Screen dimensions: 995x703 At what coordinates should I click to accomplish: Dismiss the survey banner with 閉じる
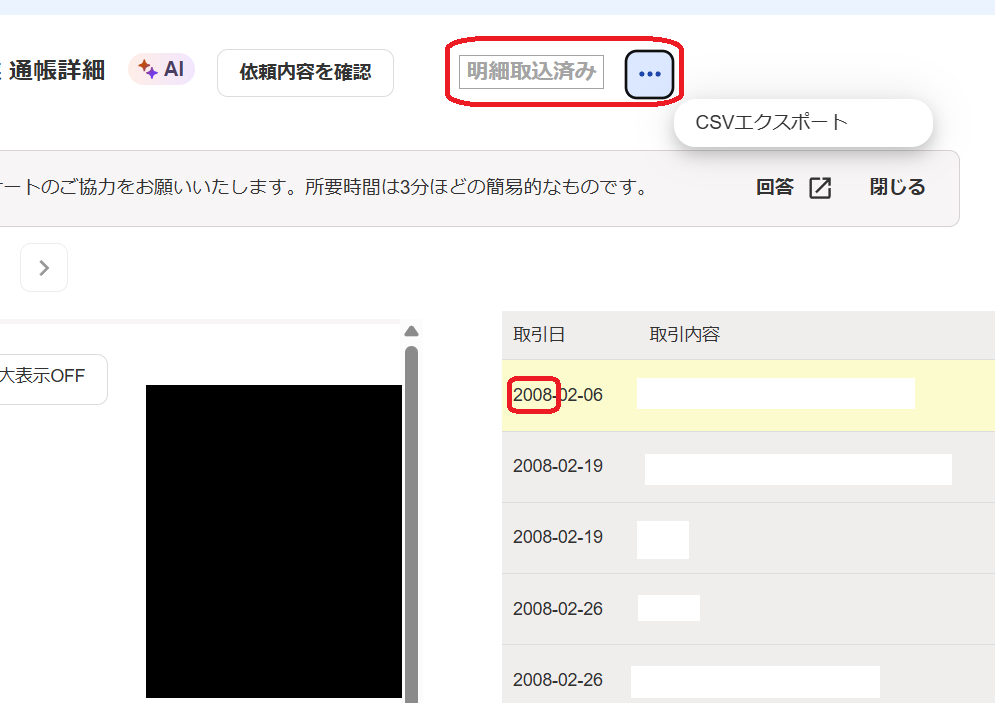click(897, 188)
